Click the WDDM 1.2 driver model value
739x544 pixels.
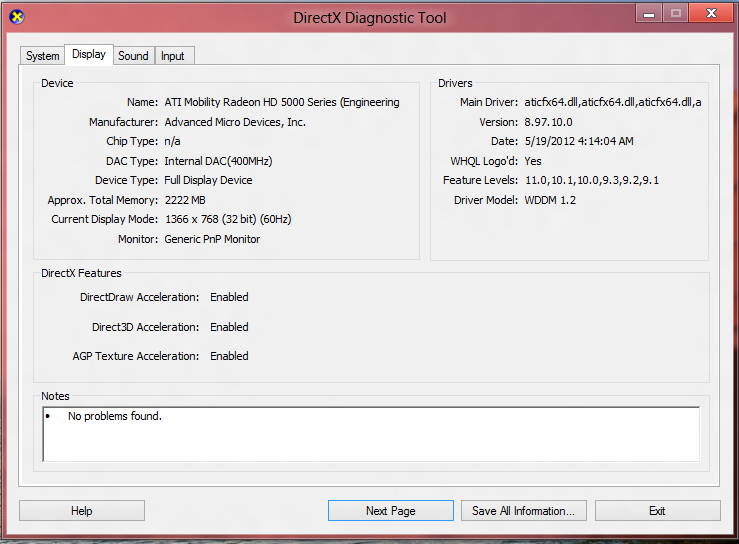(x=550, y=200)
